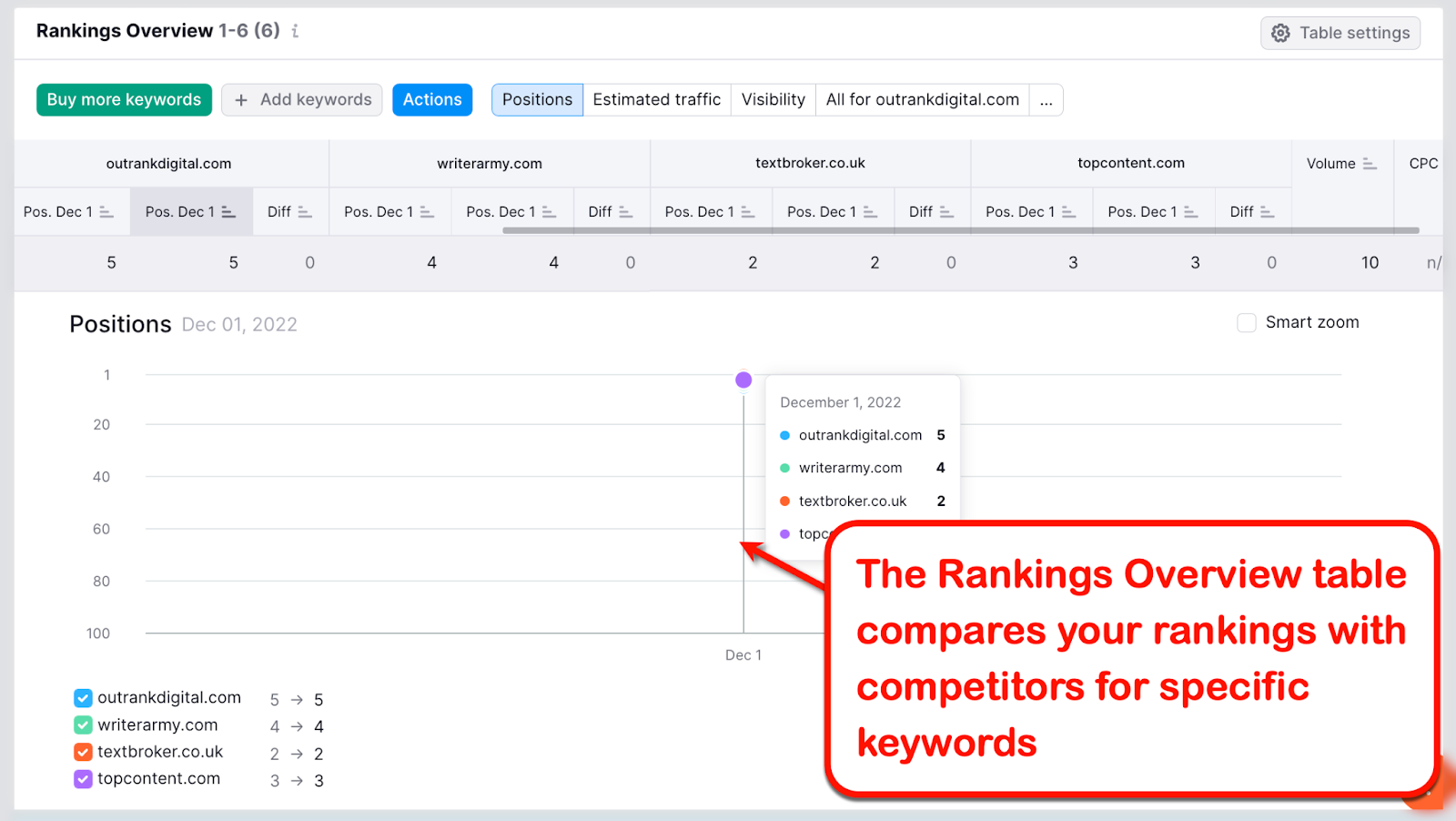Viewport: 1456px width, 821px height.
Task: Open the more options ellipsis tab
Action: 1046,100
